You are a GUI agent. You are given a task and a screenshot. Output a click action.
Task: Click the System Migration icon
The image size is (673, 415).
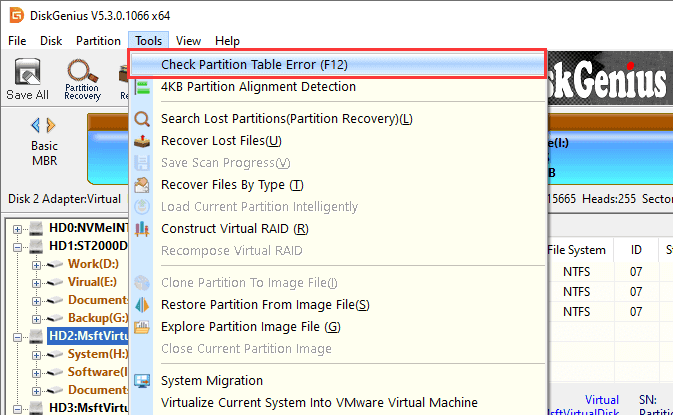click(x=141, y=381)
